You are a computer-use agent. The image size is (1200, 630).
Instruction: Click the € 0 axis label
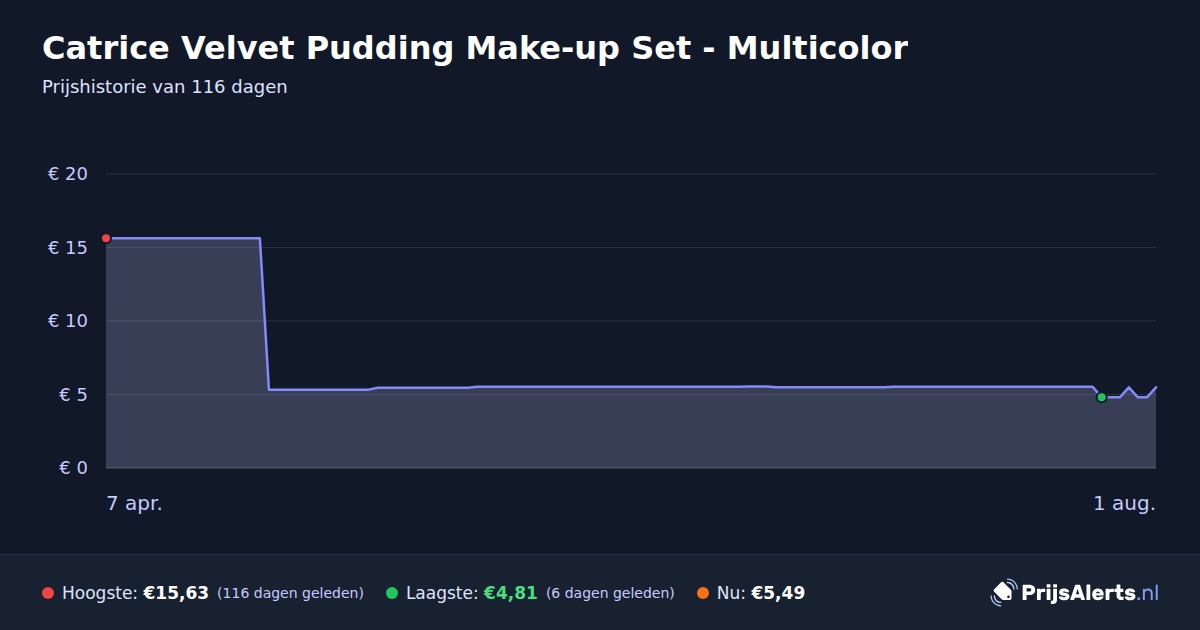point(73,468)
